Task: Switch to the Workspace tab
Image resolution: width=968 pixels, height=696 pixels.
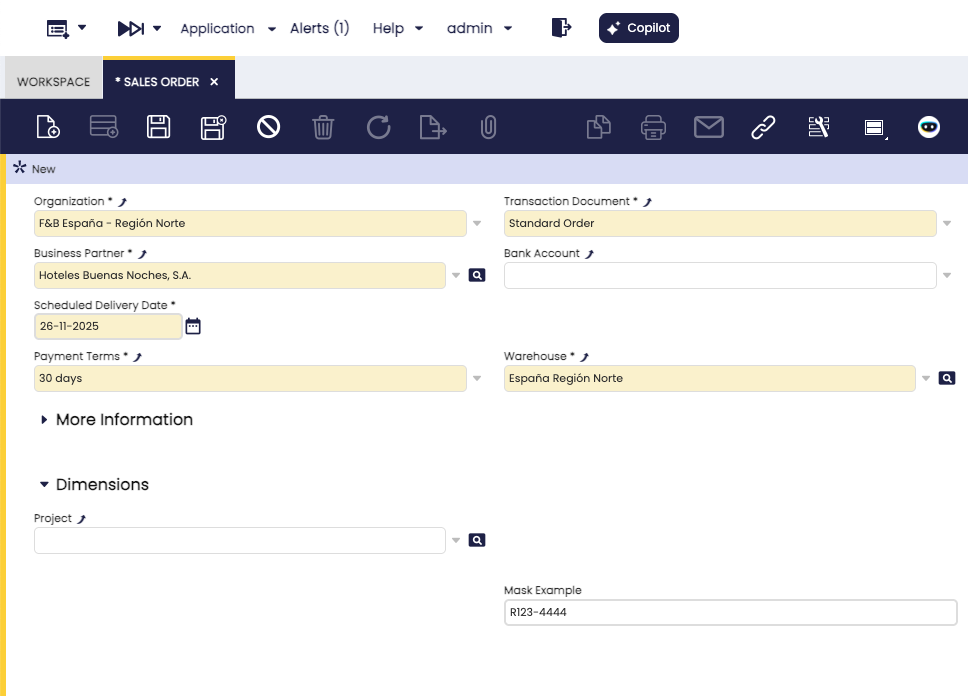Action: [x=53, y=82]
